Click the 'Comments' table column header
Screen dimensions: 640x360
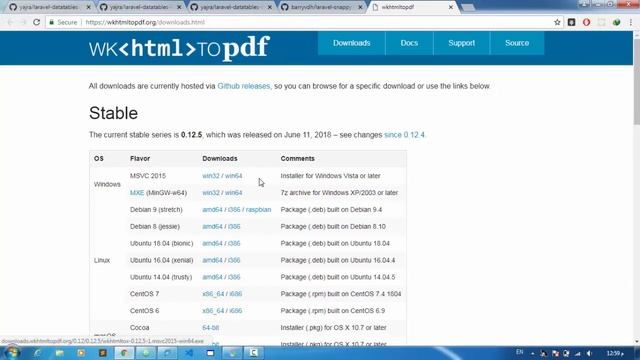pos(298,158)
